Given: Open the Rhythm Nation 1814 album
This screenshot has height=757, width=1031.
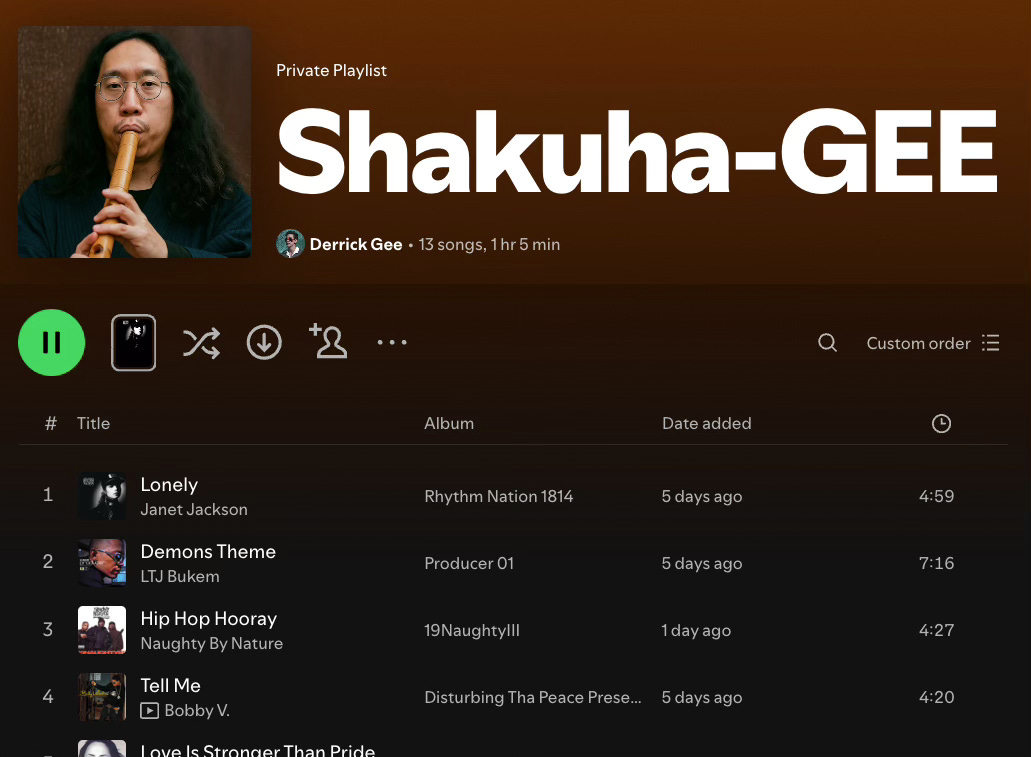Looking at the screenshot, I should pyautogui.click(x=498, y=496).
